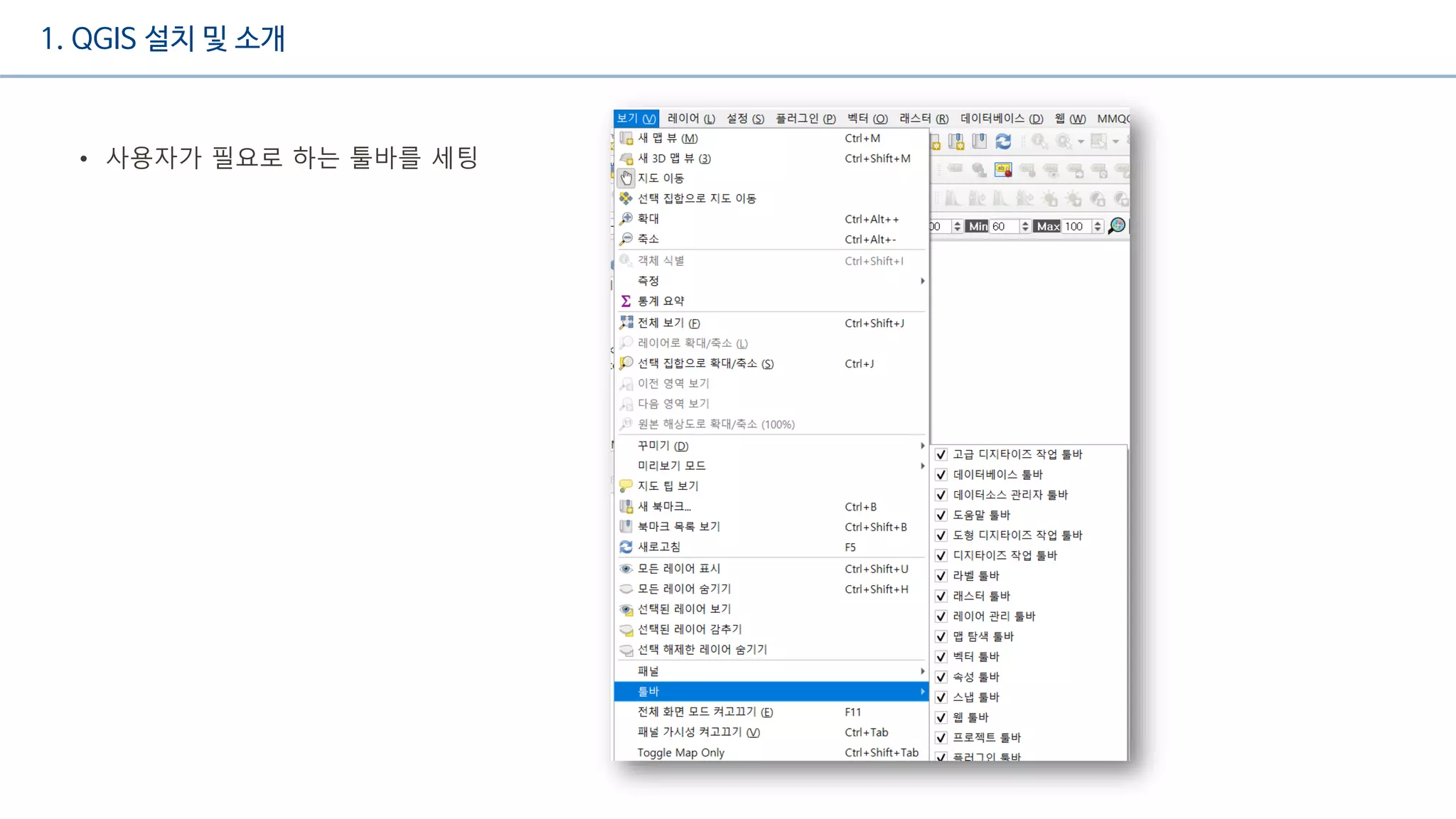This screenshot has height=819, width=1456.
Task: Toggle 디지타이즈 작업 툴바 checkbox
Action: click(x=941, y=555)
